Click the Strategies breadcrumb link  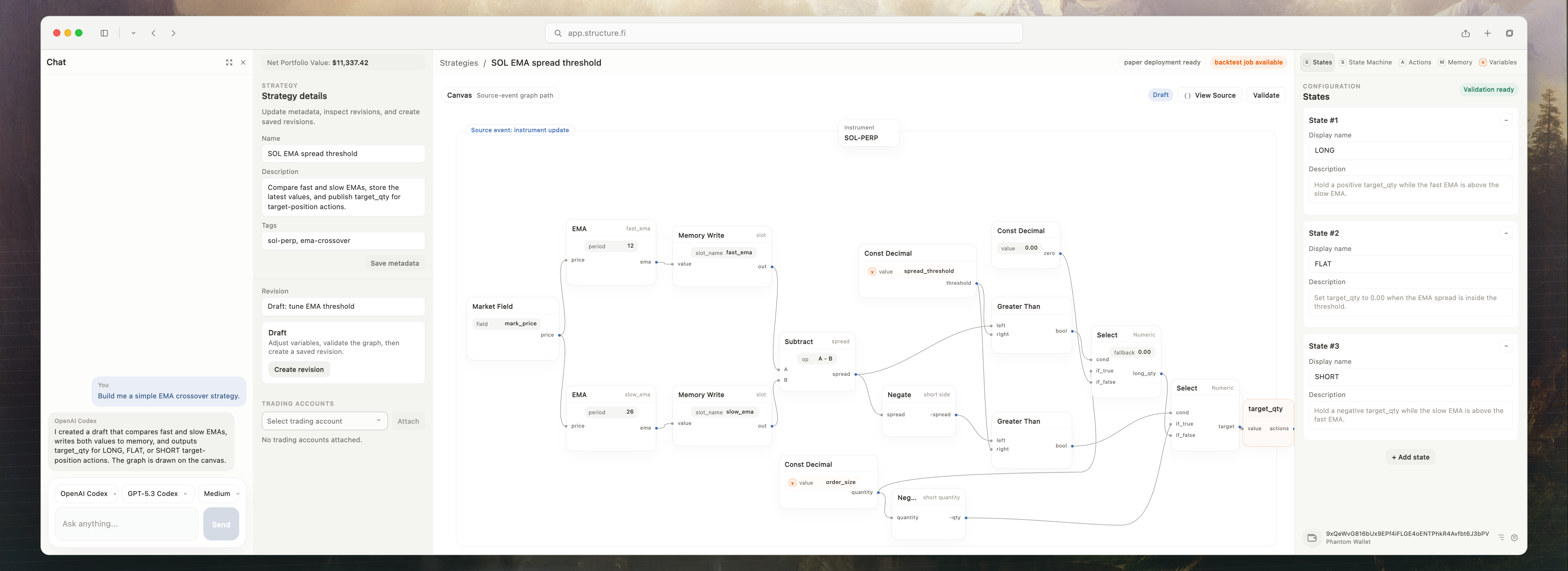pyautogui.click(x=458, y=63)
